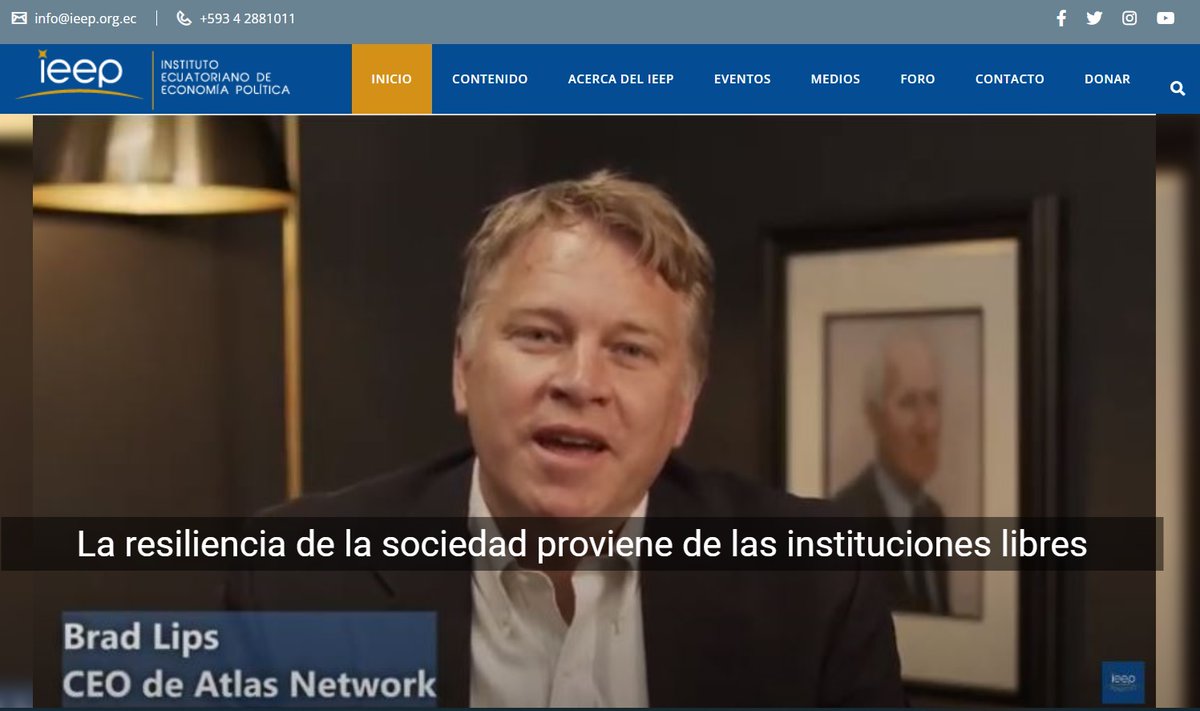Click the DONAR link
1200x711 pixels.
(1107, 79)
